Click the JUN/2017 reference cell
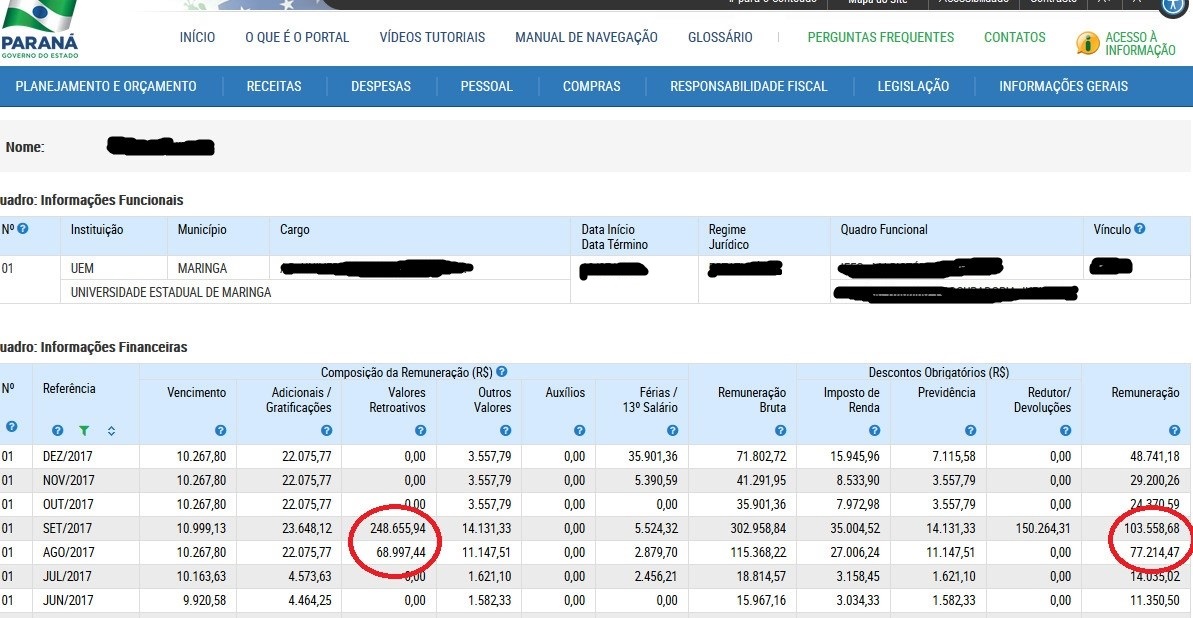The width and height of the screenshot is (1193, 618). point(68,600)
